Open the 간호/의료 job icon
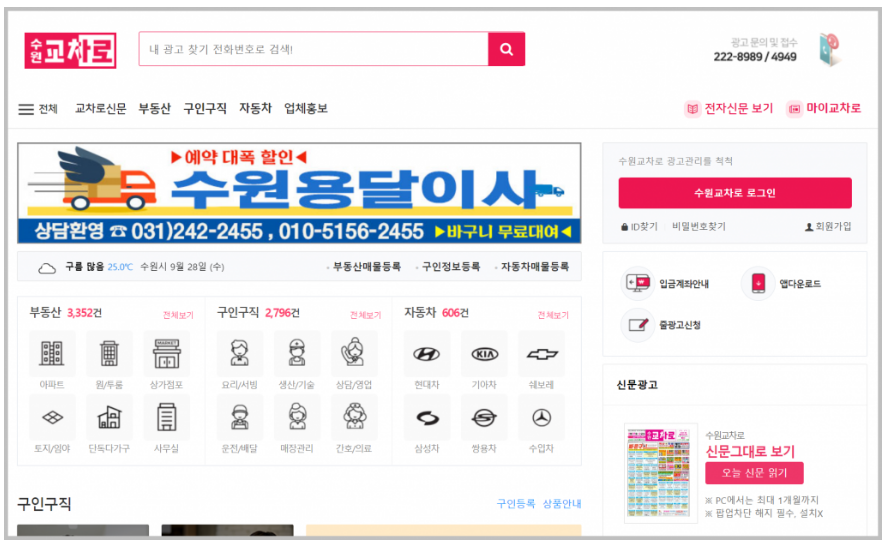Screen dimensions: 893x552 pos(354,418)
